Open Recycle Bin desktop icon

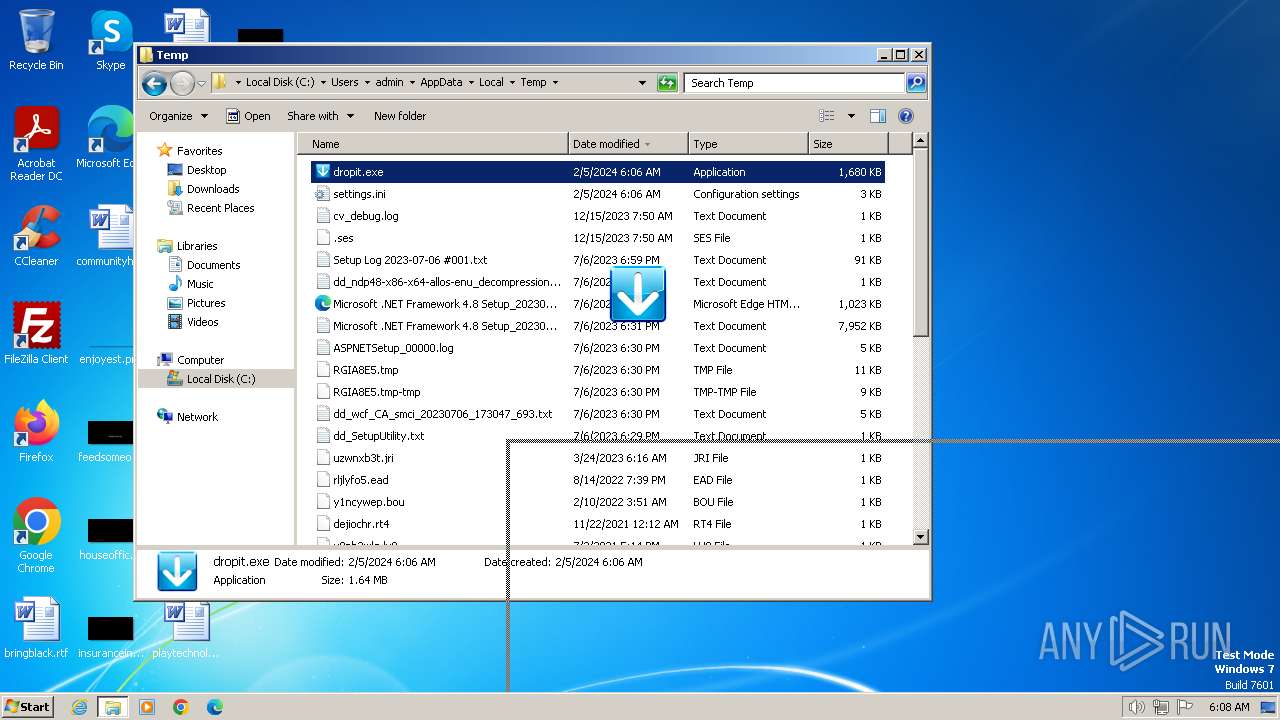[x=36, y=40]
